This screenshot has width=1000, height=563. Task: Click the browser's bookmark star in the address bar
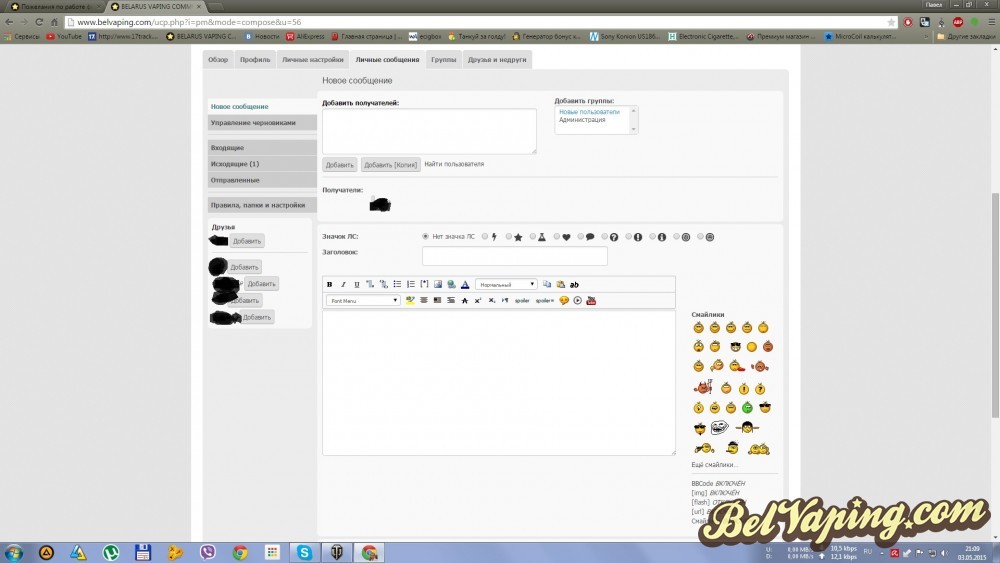pyautogui.click(x=891, y=22)
